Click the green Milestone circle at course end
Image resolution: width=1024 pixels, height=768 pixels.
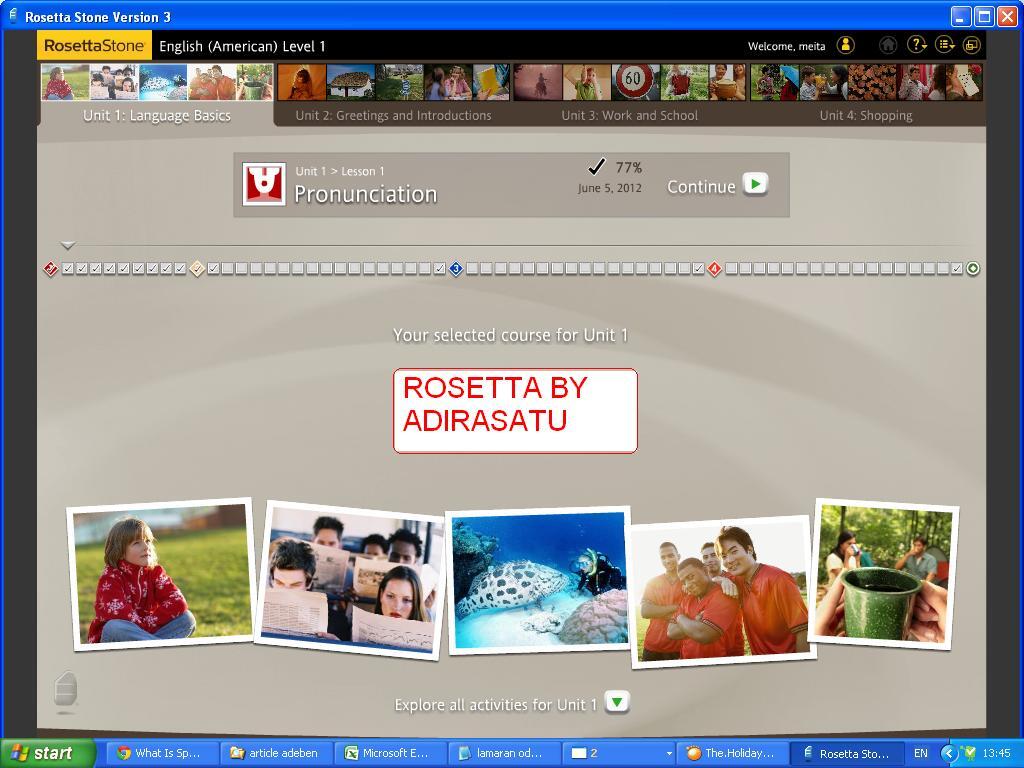pos(973,268)
